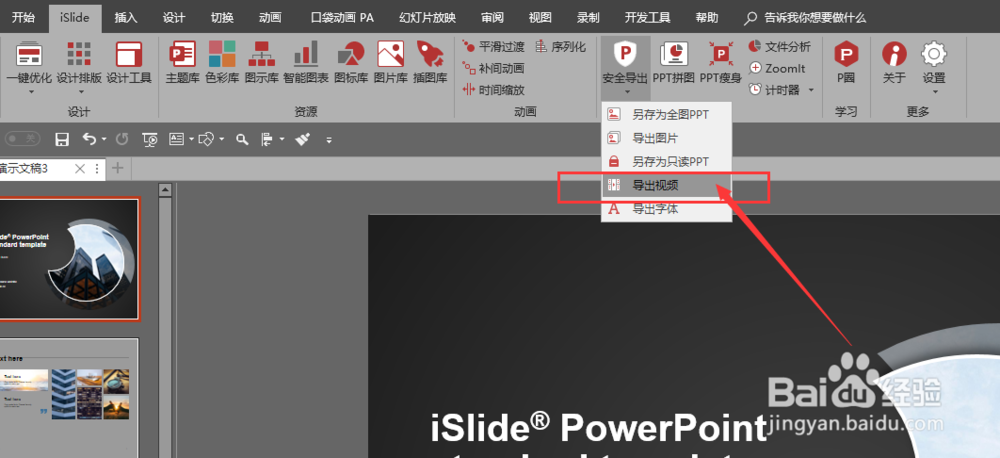Open the 录制 ribbon tab
The height and width of the screenshot is (458, 1000).
tap(588, 17)
